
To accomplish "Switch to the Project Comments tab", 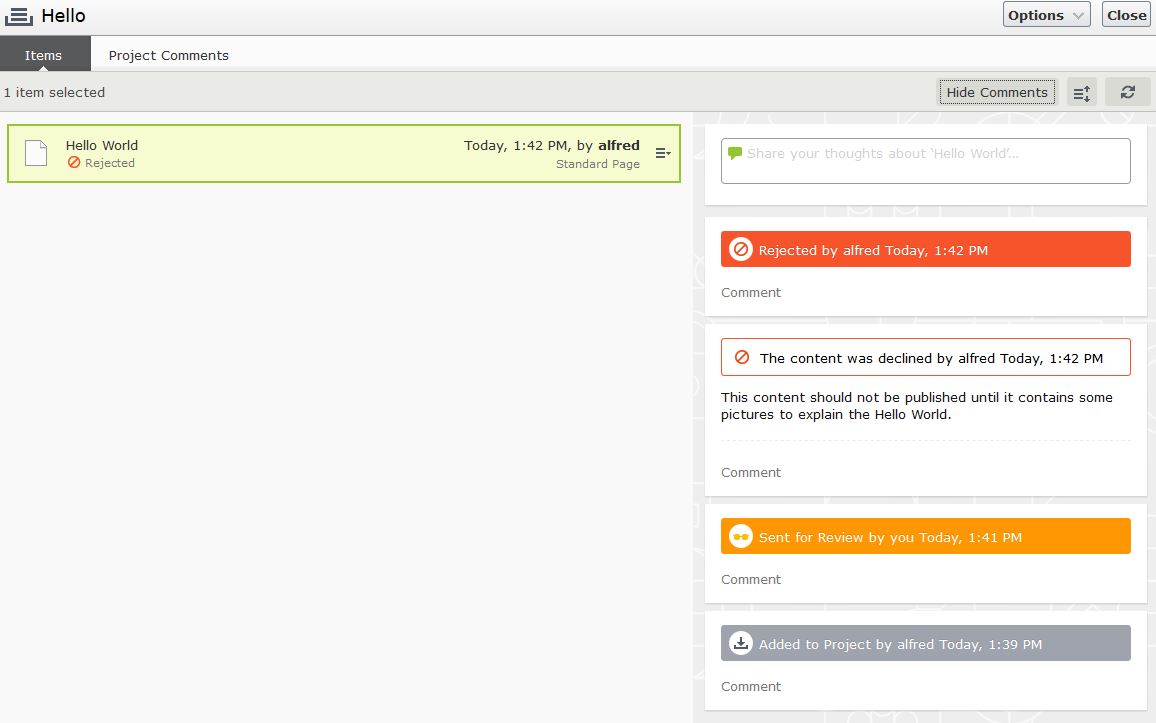I will click(168, 55).
